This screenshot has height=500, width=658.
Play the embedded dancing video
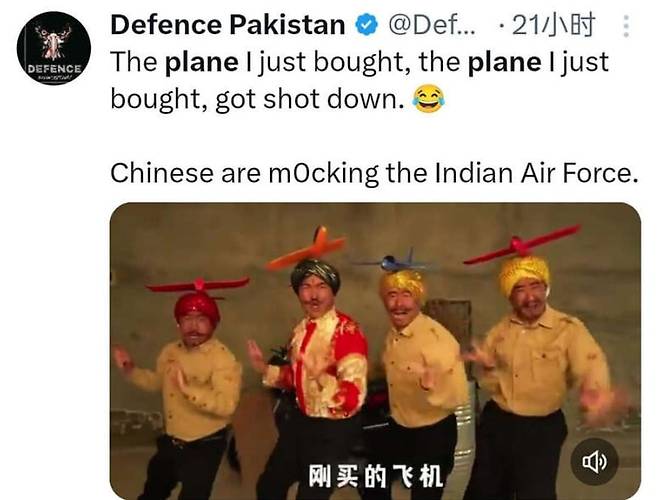(375, 351)
